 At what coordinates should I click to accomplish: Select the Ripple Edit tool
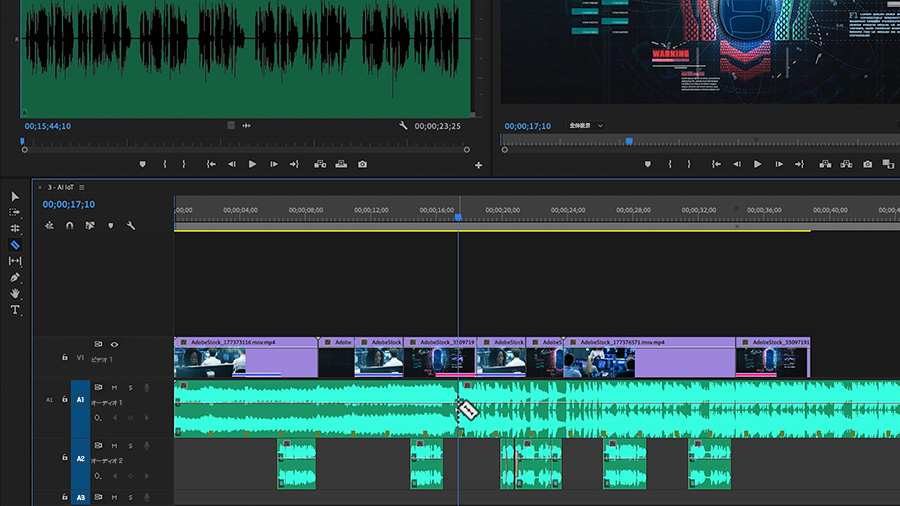coord(15,228)
